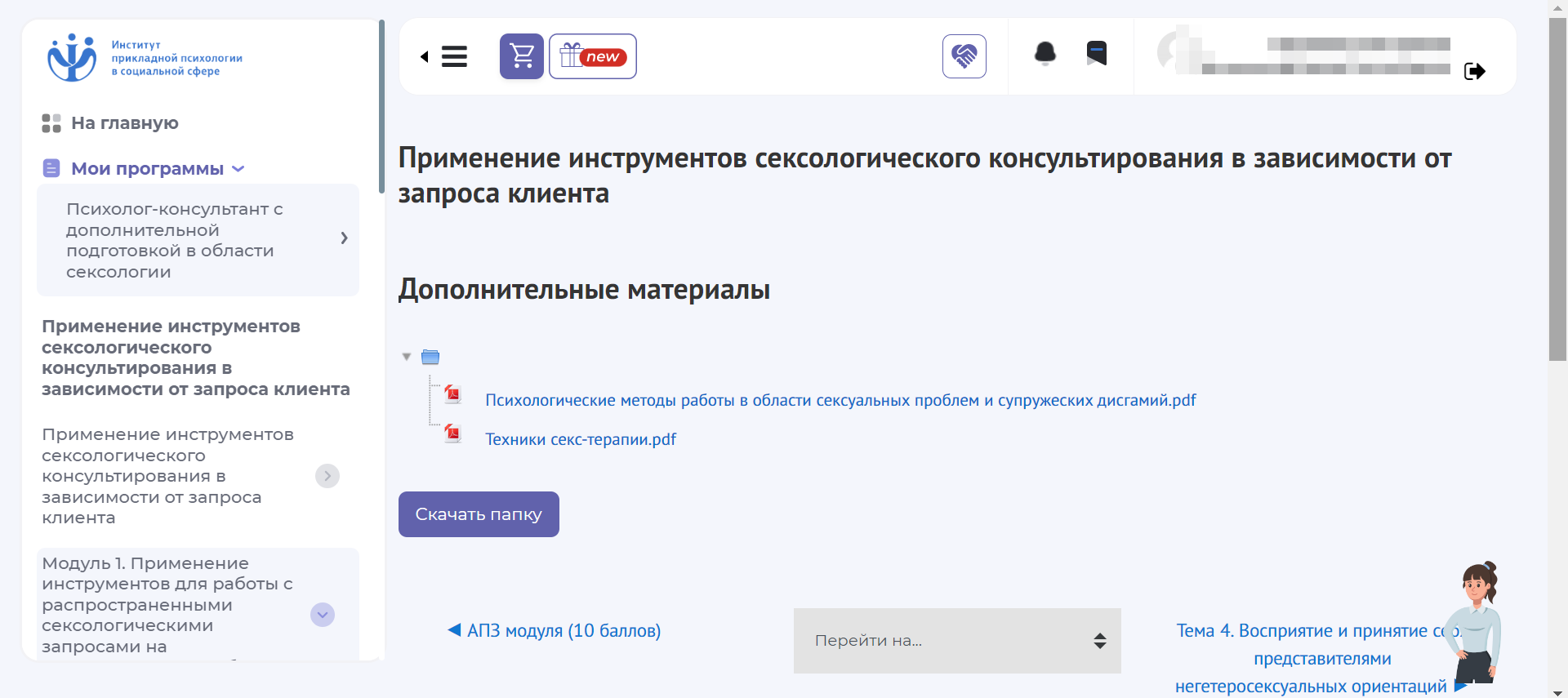Viewport: 1568px width, 698px height.
Task: Open notifications bell
Action: pos(1045,54)
